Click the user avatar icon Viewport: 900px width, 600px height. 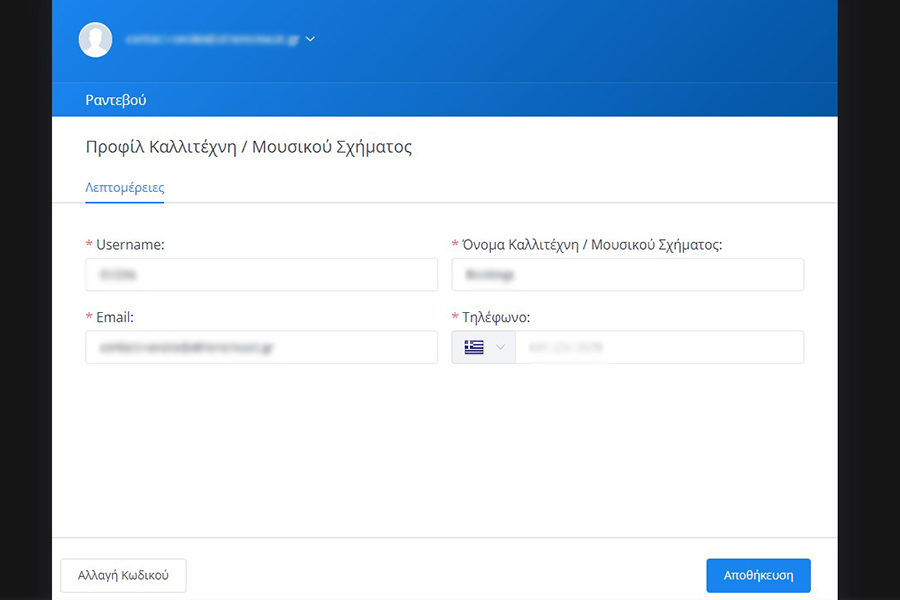tap(95, 40)
